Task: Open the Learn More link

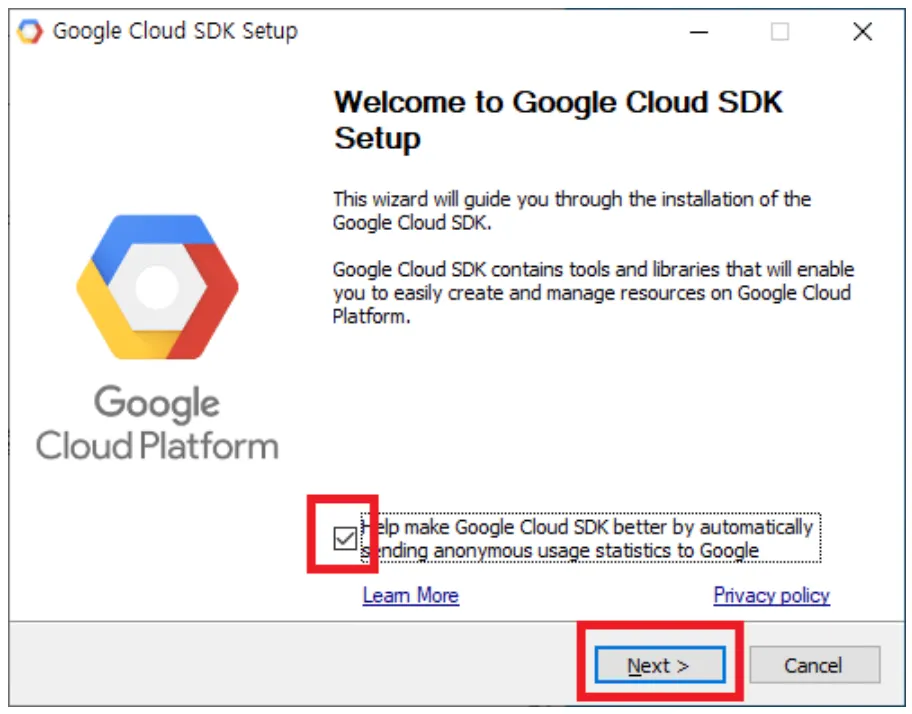Action: (410, 596)
